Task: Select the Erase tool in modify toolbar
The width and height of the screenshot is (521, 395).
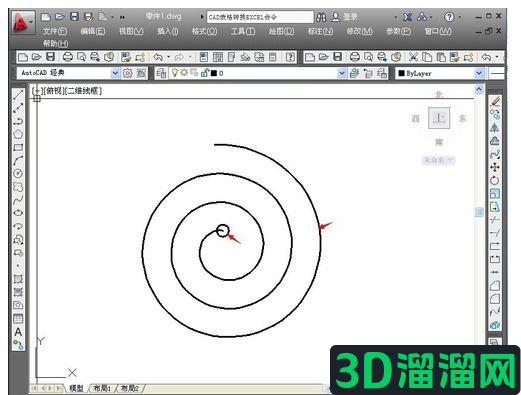Action: click(x=495, y=101)
